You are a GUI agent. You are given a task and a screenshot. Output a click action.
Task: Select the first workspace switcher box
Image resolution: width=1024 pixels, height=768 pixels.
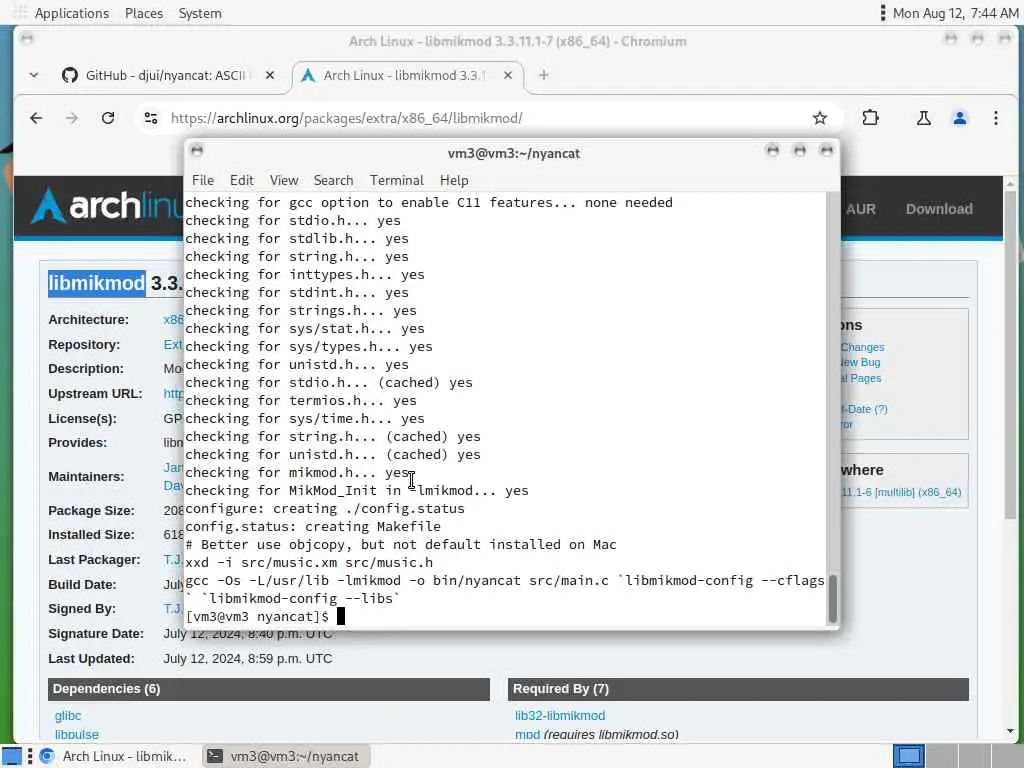coord(908,756)
